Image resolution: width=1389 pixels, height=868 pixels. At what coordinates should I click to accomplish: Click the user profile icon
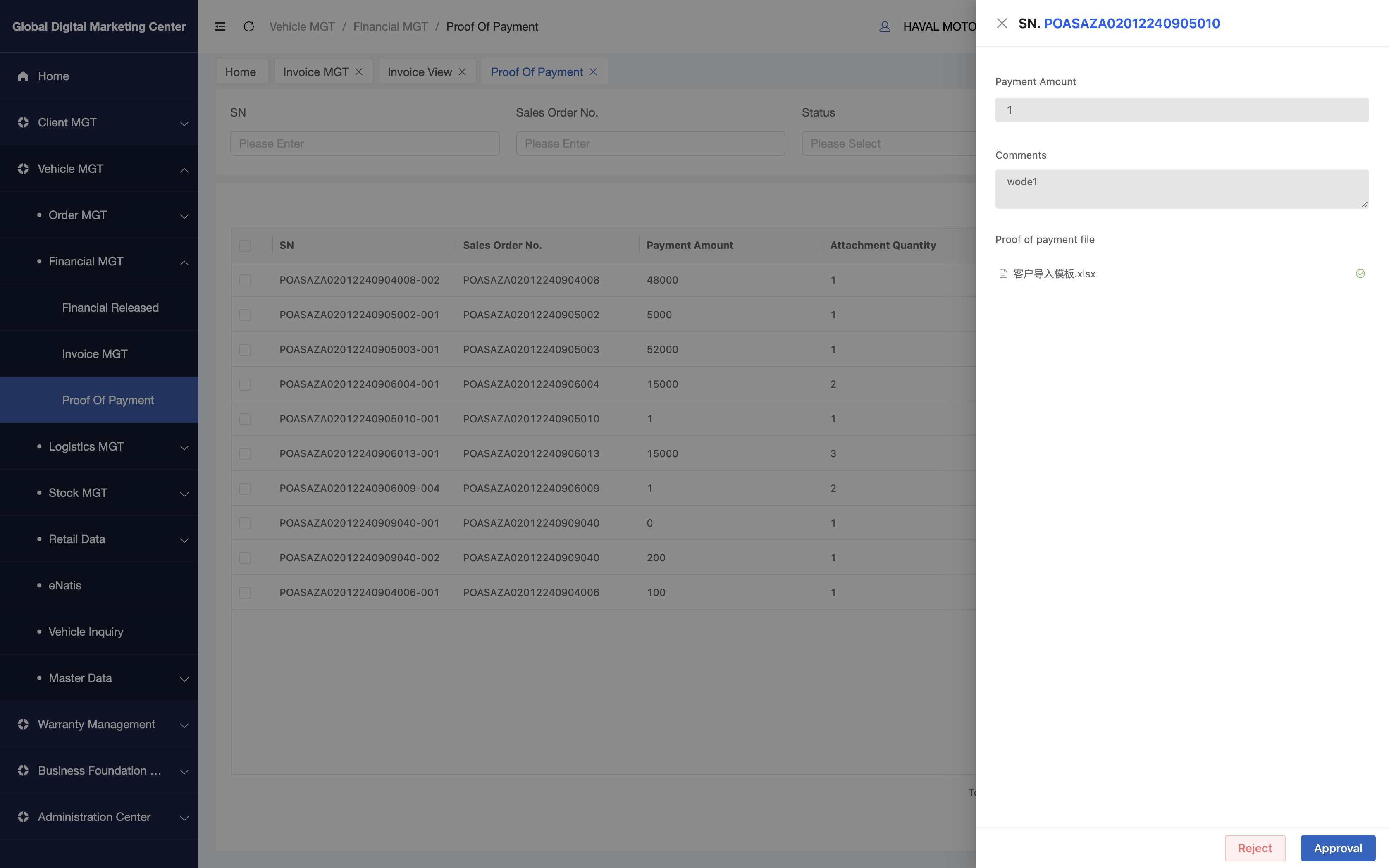tap(885, 26)
